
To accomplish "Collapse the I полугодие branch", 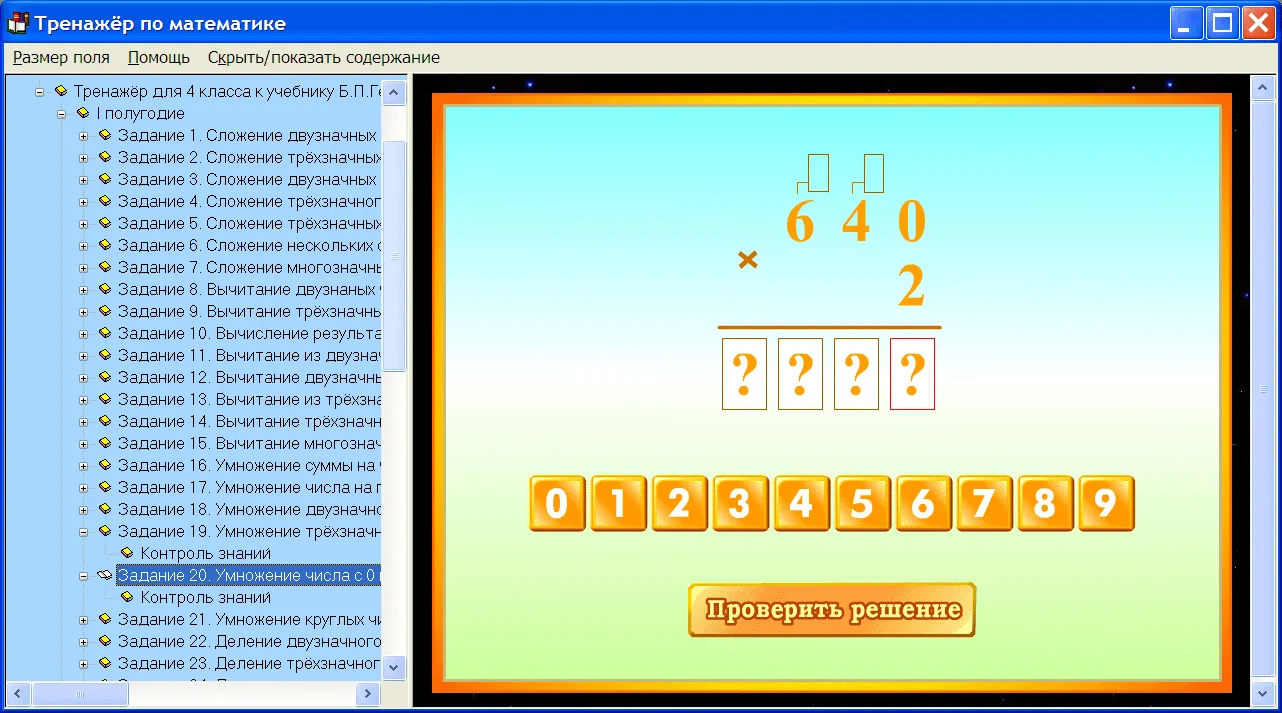I will (62, 113).
